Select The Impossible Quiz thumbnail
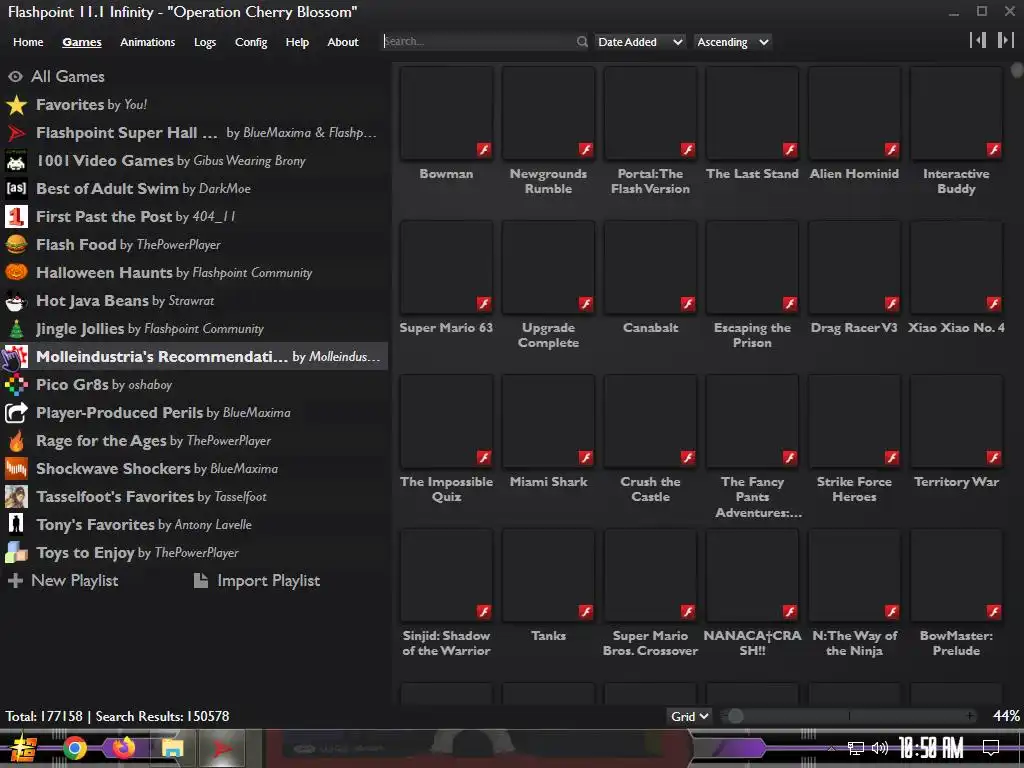The height and width of the screenshot is (768, 1024). point(446,422)
